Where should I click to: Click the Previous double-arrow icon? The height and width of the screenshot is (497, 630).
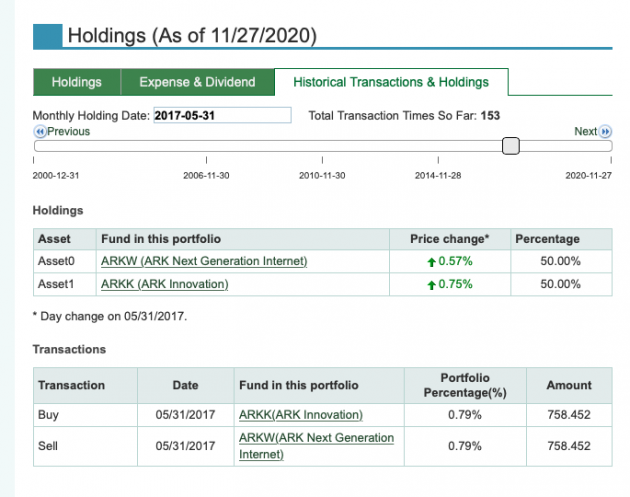tap(40, 131)
